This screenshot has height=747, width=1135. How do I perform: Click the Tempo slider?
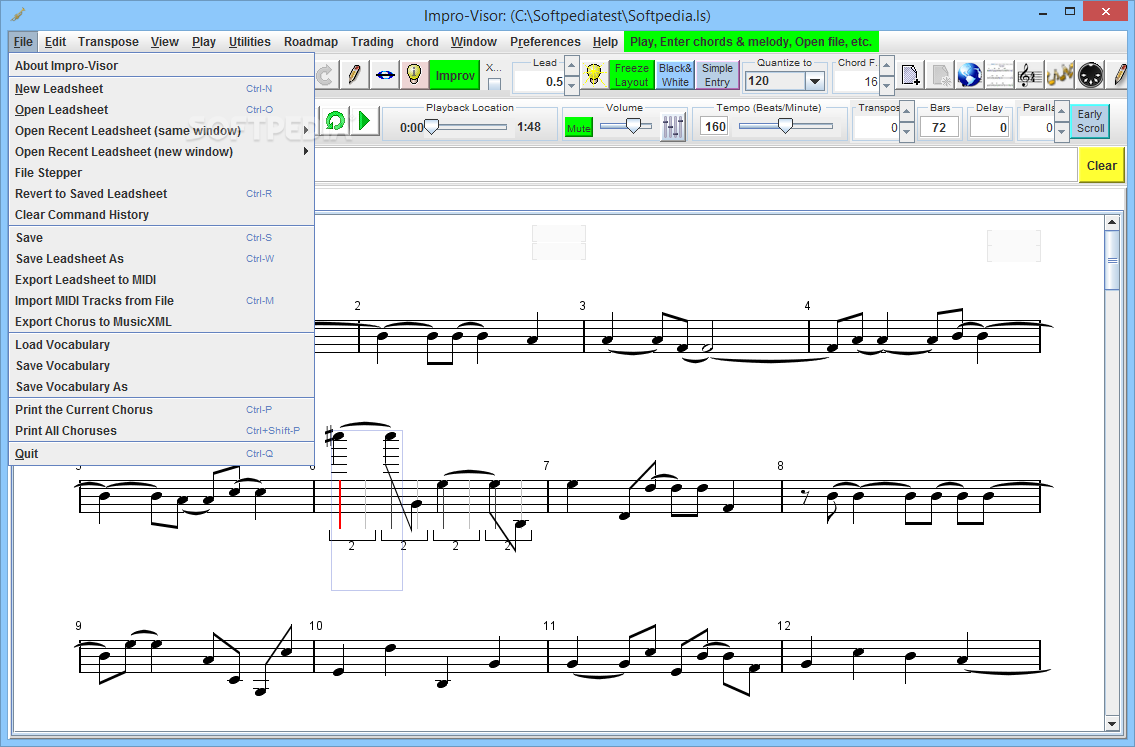pos(785,127)
